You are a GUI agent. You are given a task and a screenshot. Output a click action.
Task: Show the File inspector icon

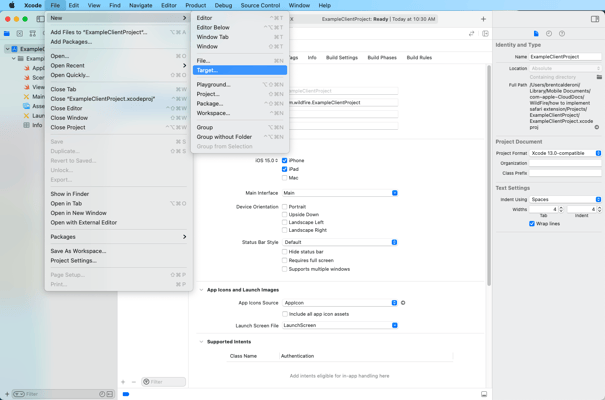[536, 34]
